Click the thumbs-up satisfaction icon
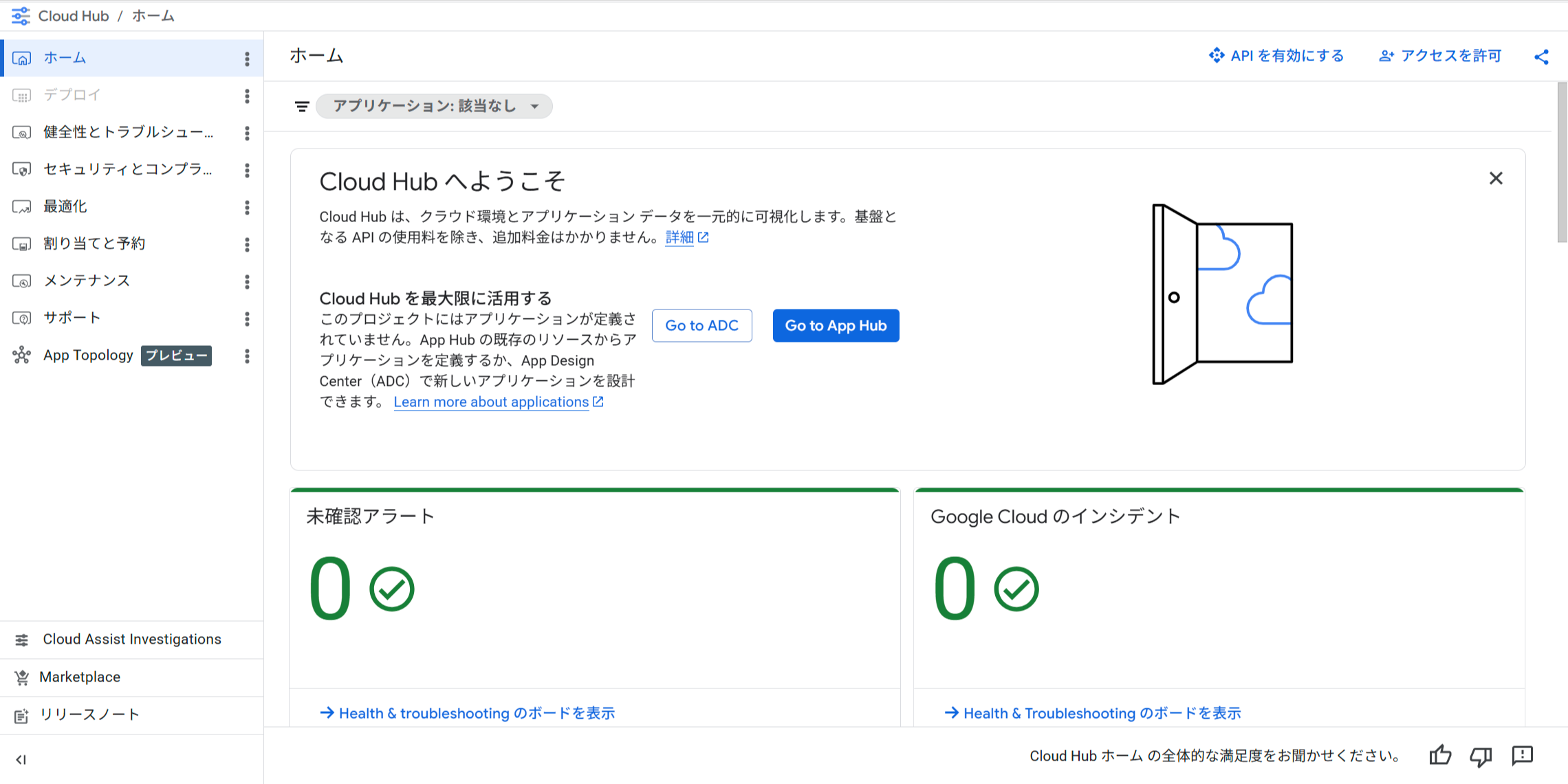Screen dimensions: 1568x784 (1441, 756)
